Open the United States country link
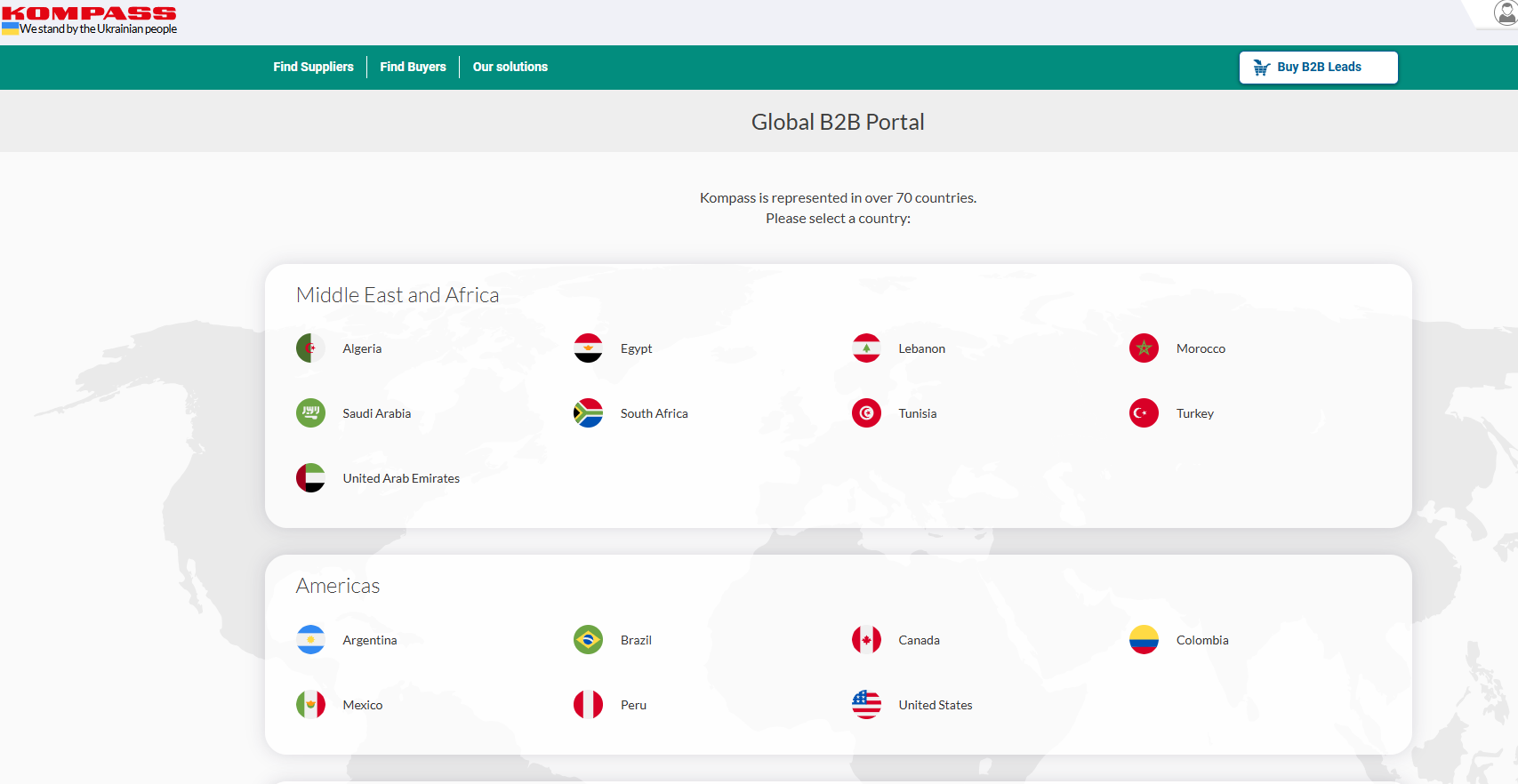Viewport: 1518px width, 784px height. coord(935,705)
